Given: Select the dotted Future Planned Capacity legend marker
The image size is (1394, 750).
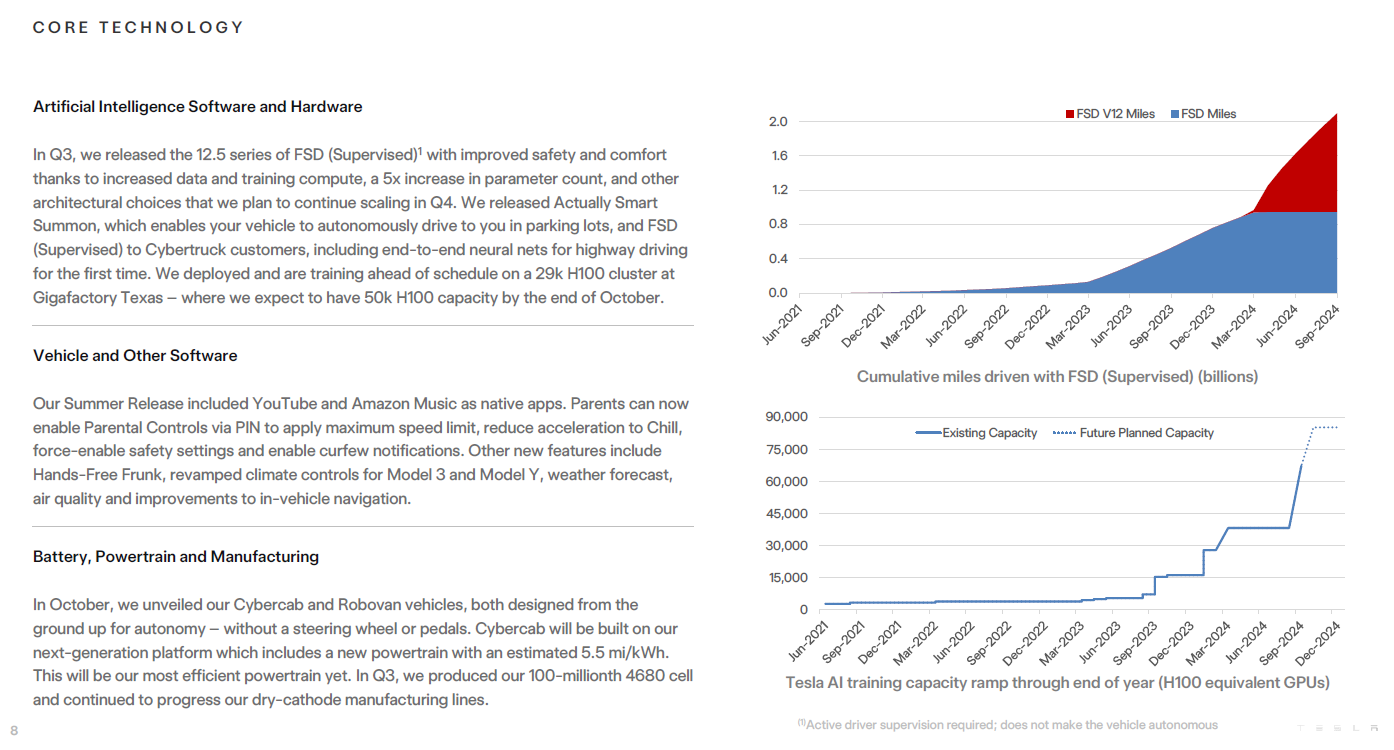Looking at the screenshot, I should pos(1065,433).
